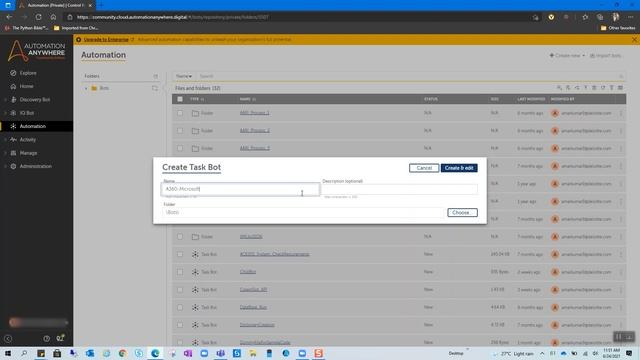640x360 pixels.
Task: Open help via the question mark icon
Action: [x=47, y=338]
